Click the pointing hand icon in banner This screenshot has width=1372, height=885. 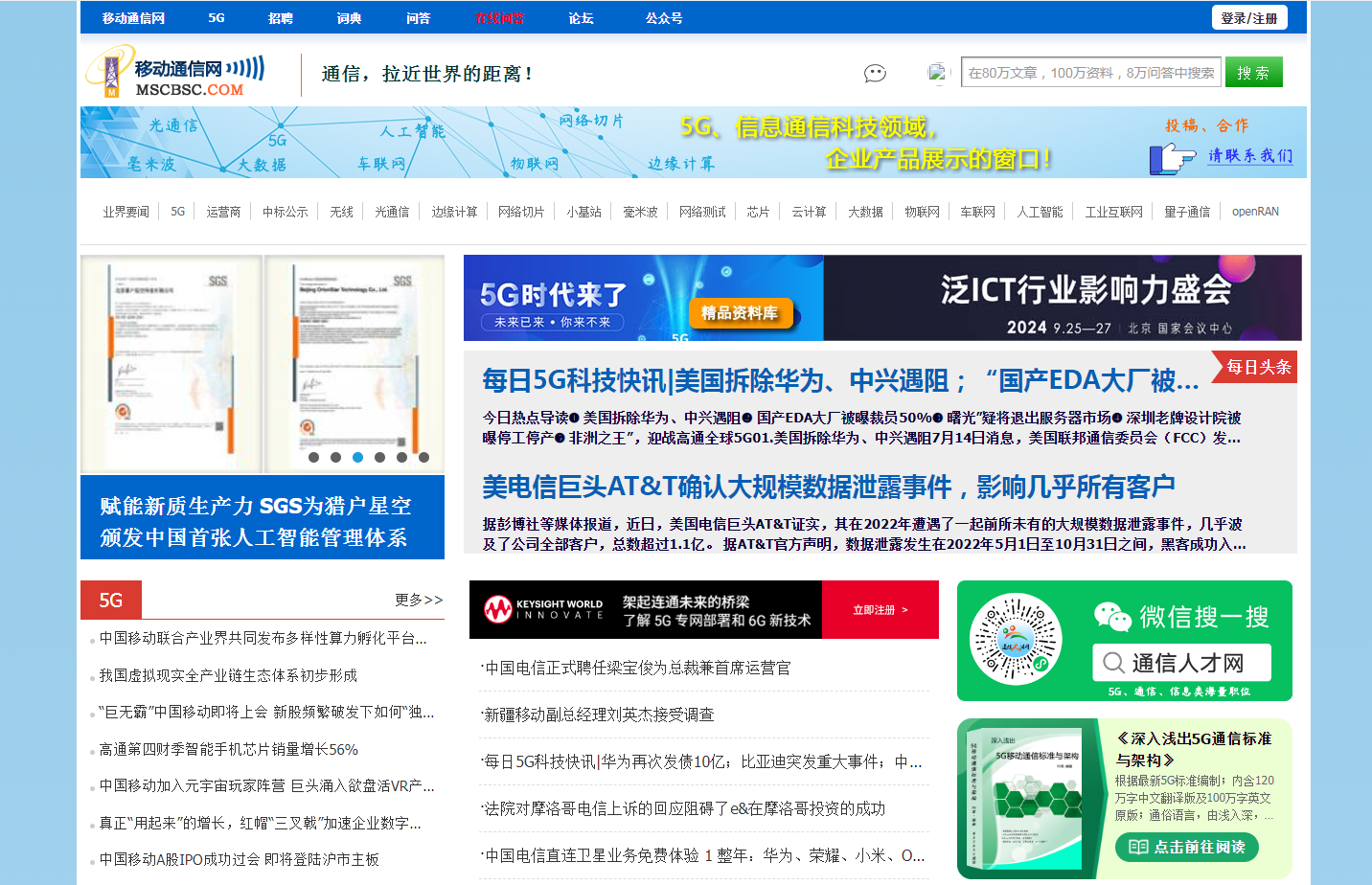click(x=1171, y=158)
